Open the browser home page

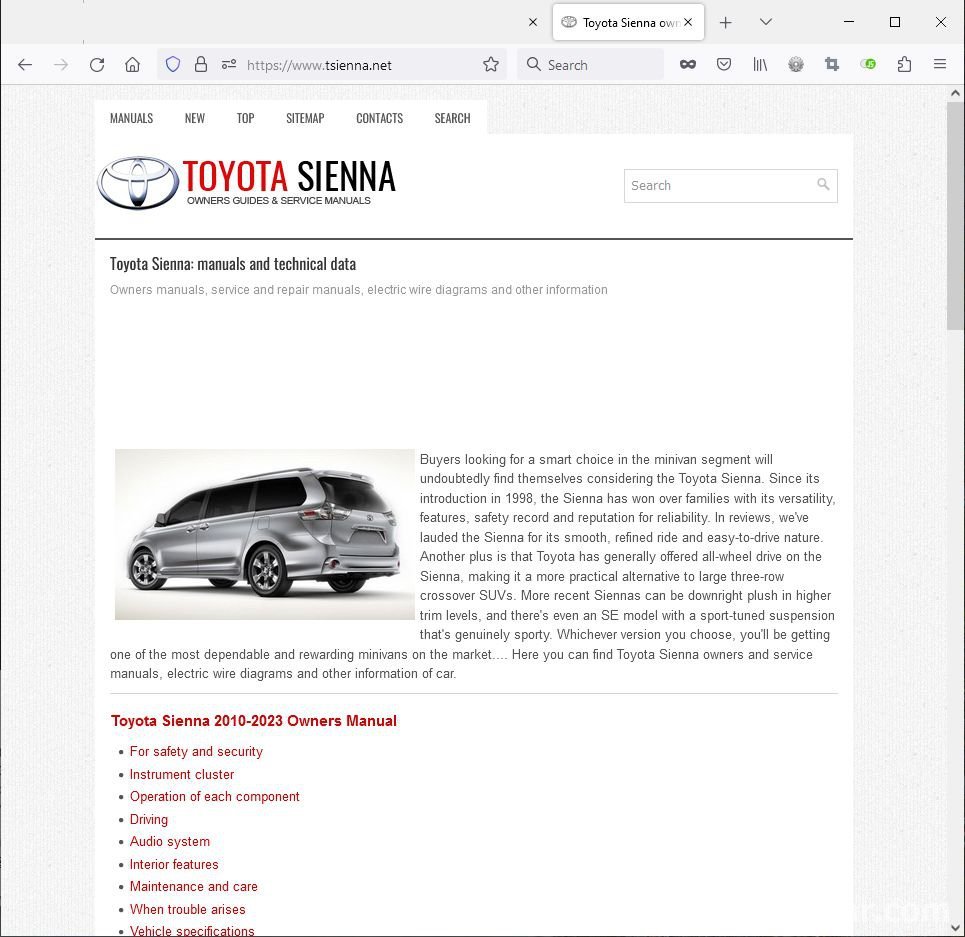tap(132, 65)
